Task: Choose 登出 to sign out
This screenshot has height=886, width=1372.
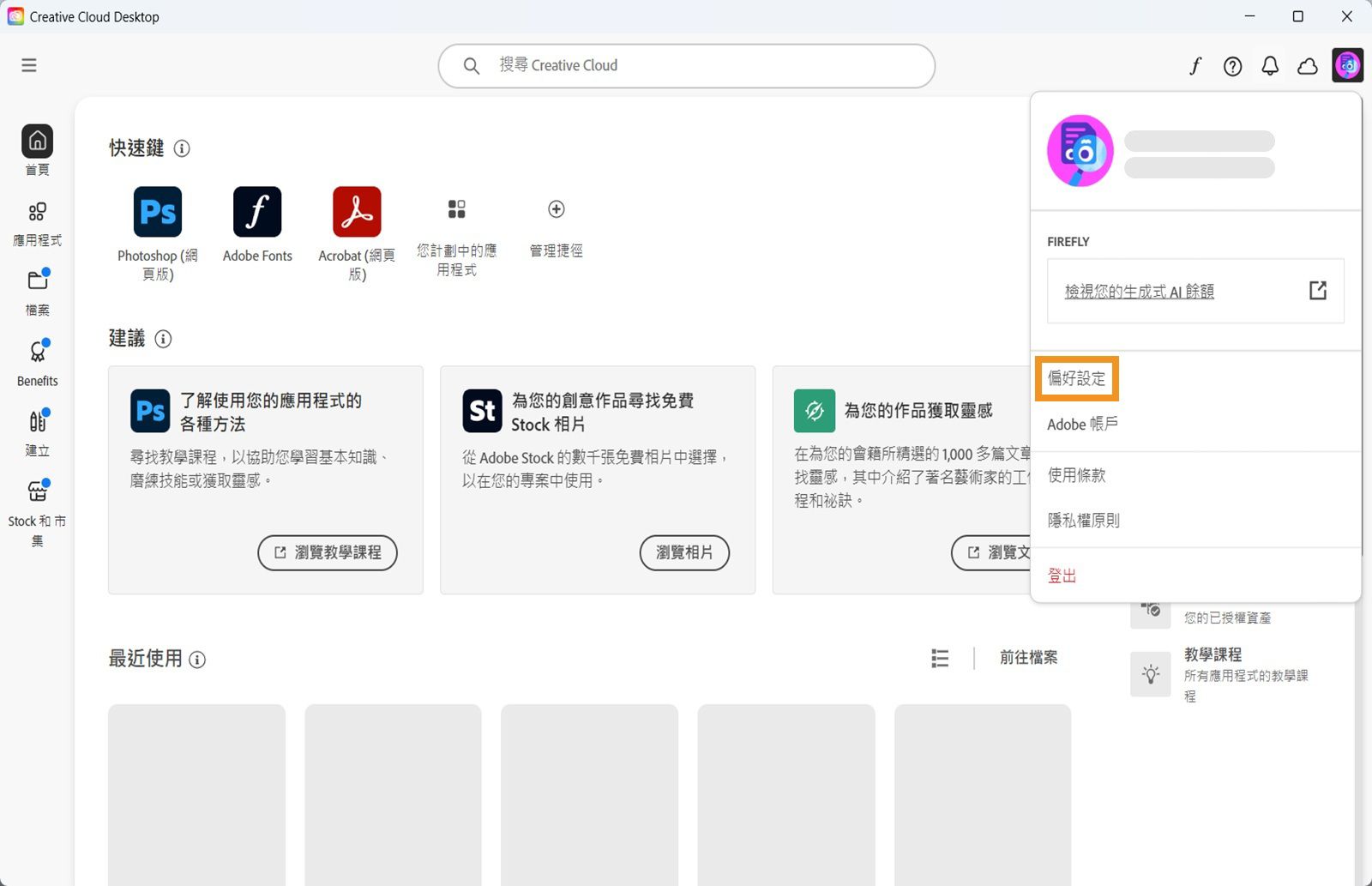Action: coord(1062,576)
